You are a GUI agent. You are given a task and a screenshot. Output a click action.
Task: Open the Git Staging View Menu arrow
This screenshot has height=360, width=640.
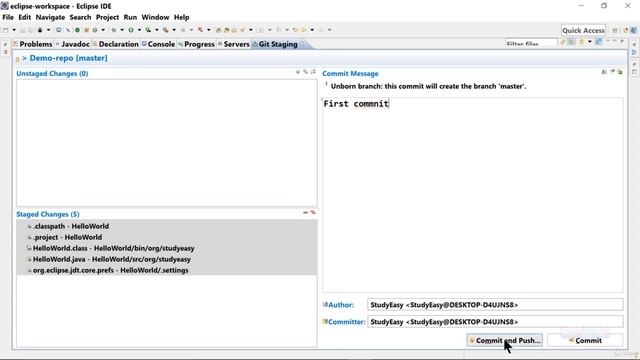pyautogui.click(x=590, y=42)
